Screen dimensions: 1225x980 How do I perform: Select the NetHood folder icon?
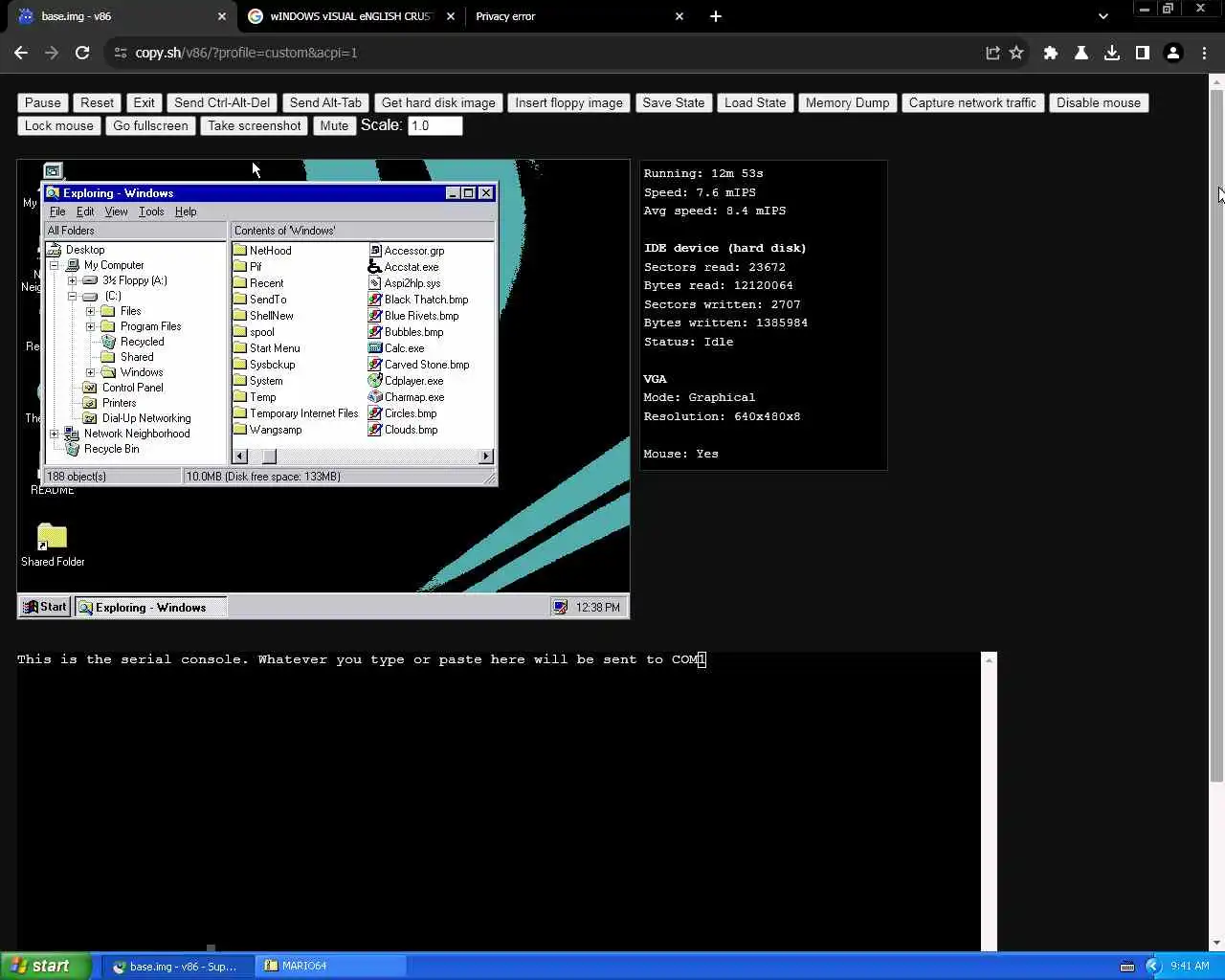click(240, 251)
